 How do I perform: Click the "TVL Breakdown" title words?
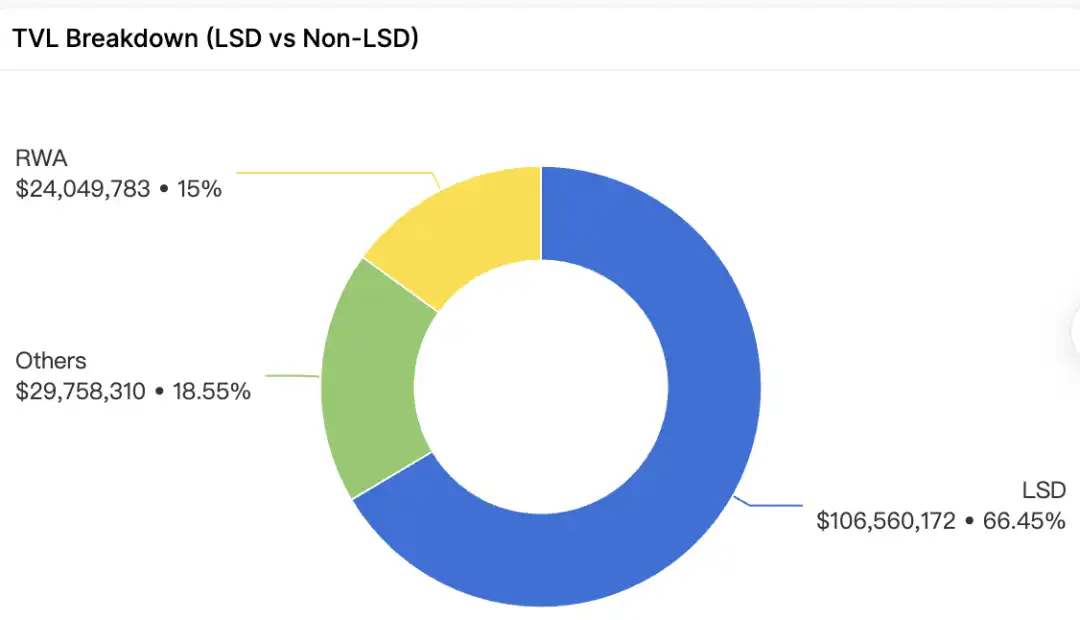[103, 38]
